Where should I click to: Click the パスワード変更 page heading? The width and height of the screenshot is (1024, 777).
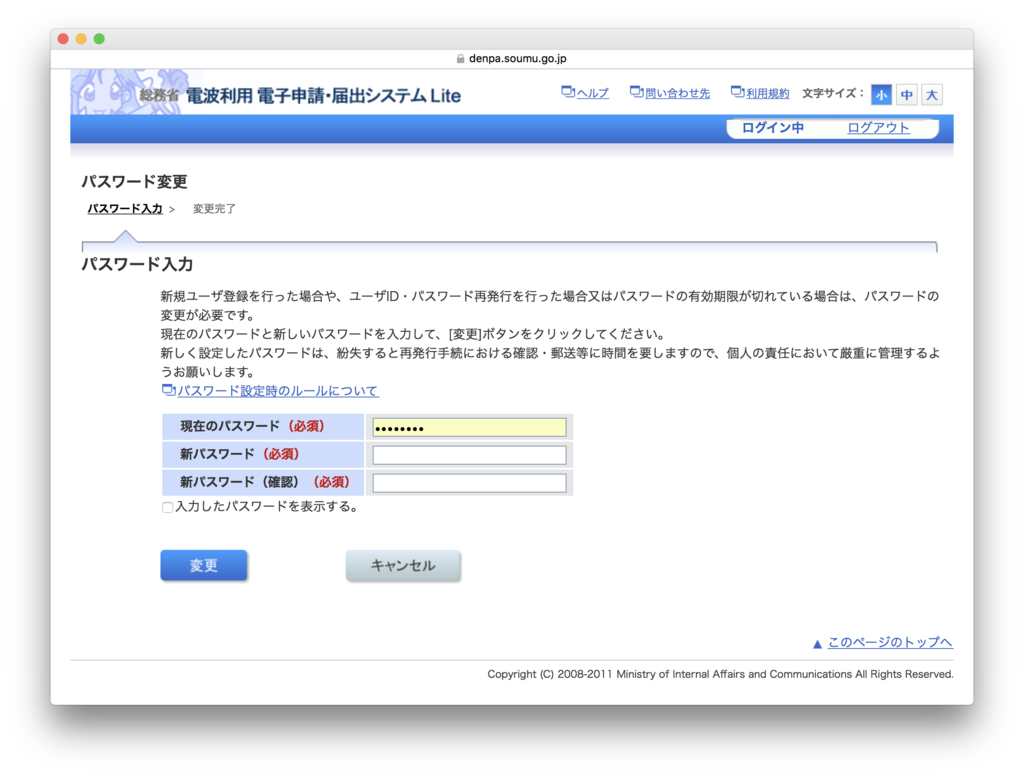[x=135, y=182]
